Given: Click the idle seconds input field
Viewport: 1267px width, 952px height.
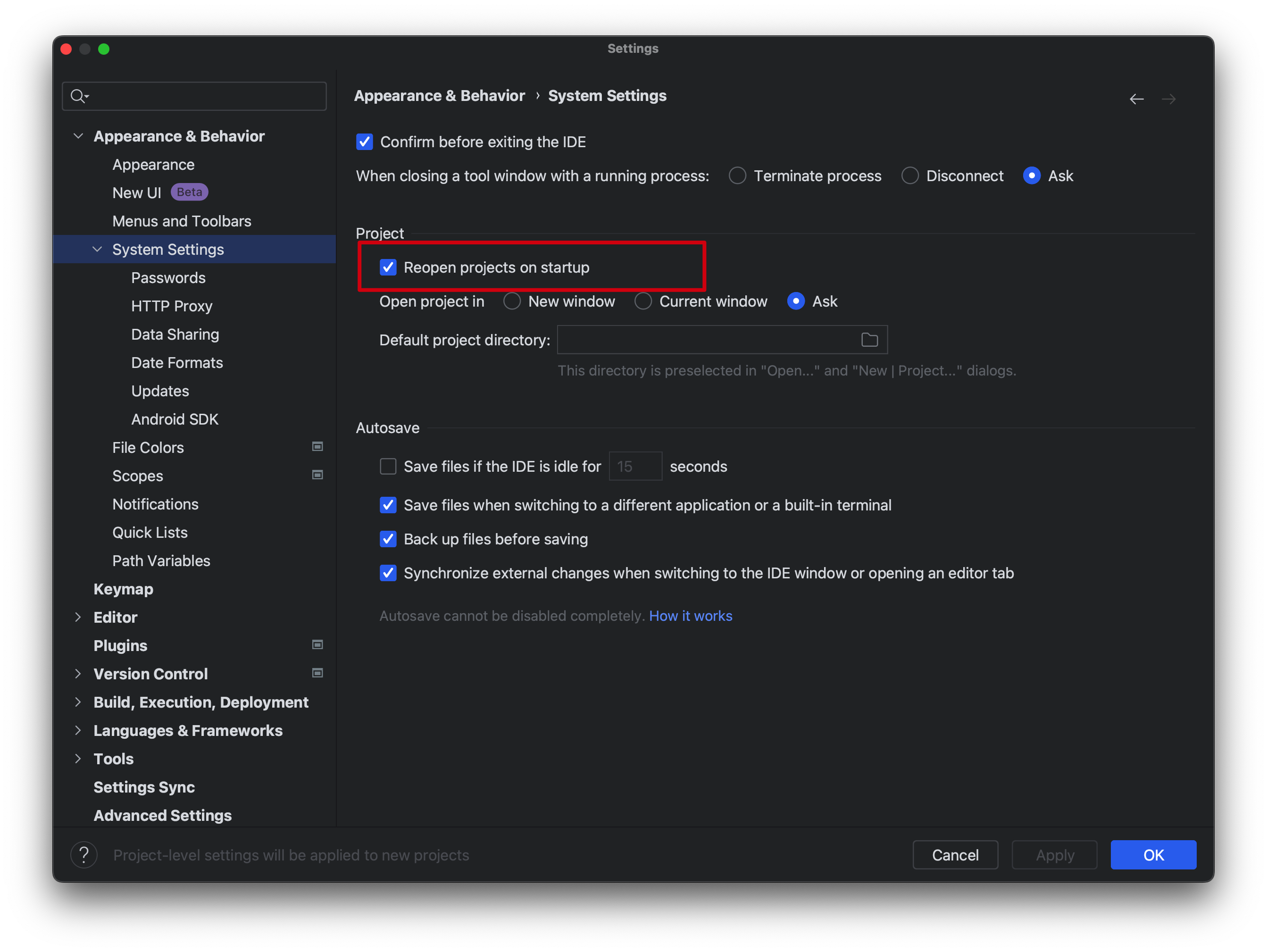Looking at the screenshot, I should pos(635,466).
